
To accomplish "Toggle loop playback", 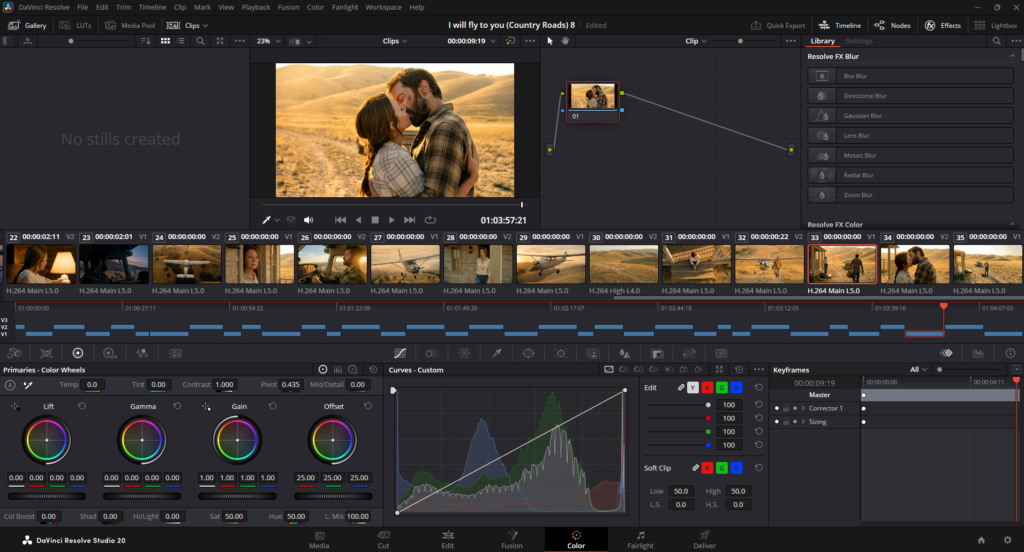I will pyautogui.click(x=430, y=220).
